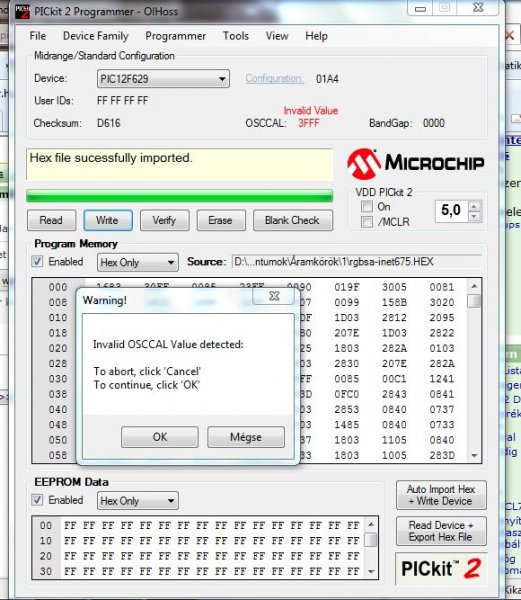Open the File menu

[37, 36]
